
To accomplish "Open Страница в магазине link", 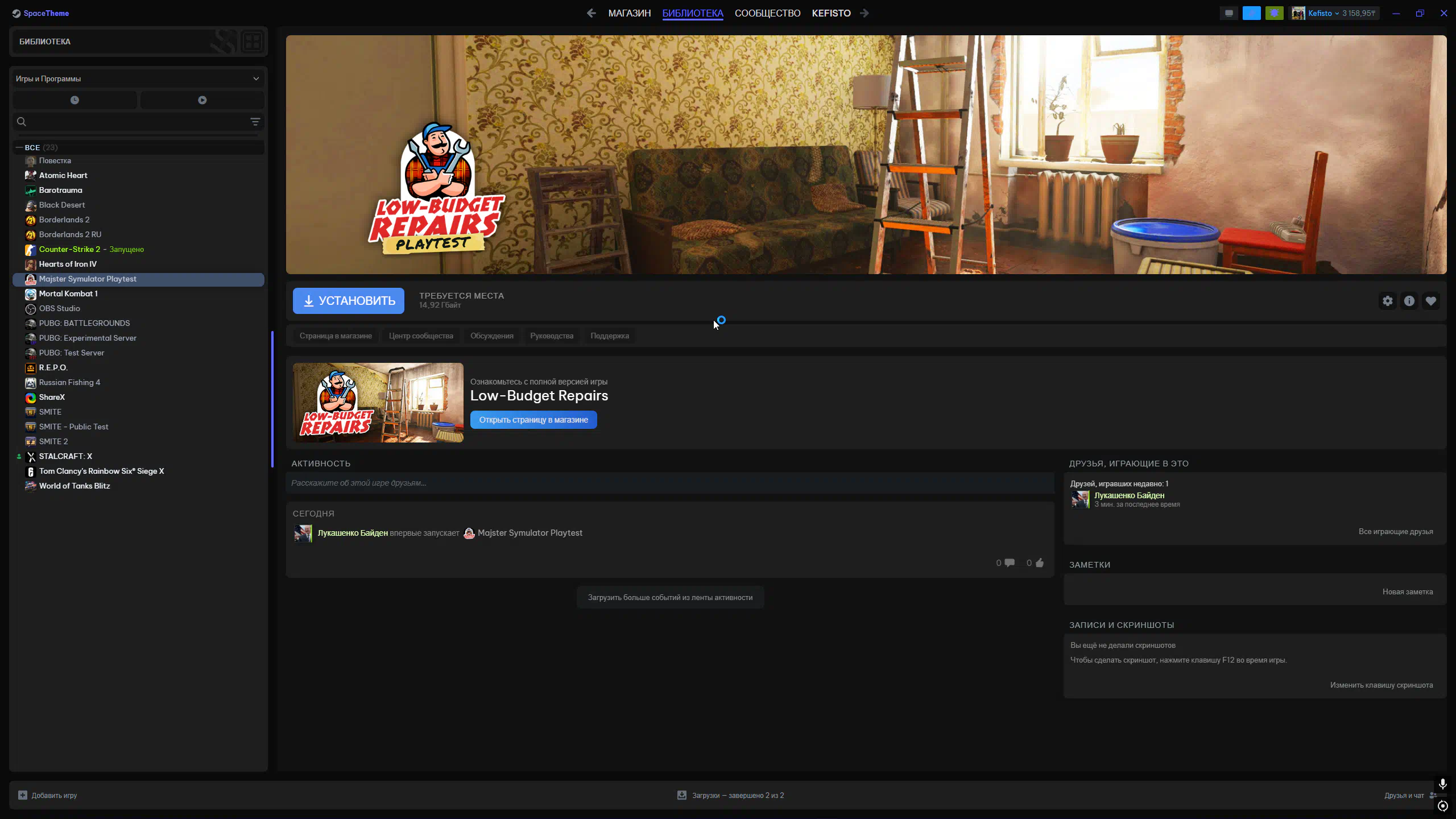I will (336, 336).
